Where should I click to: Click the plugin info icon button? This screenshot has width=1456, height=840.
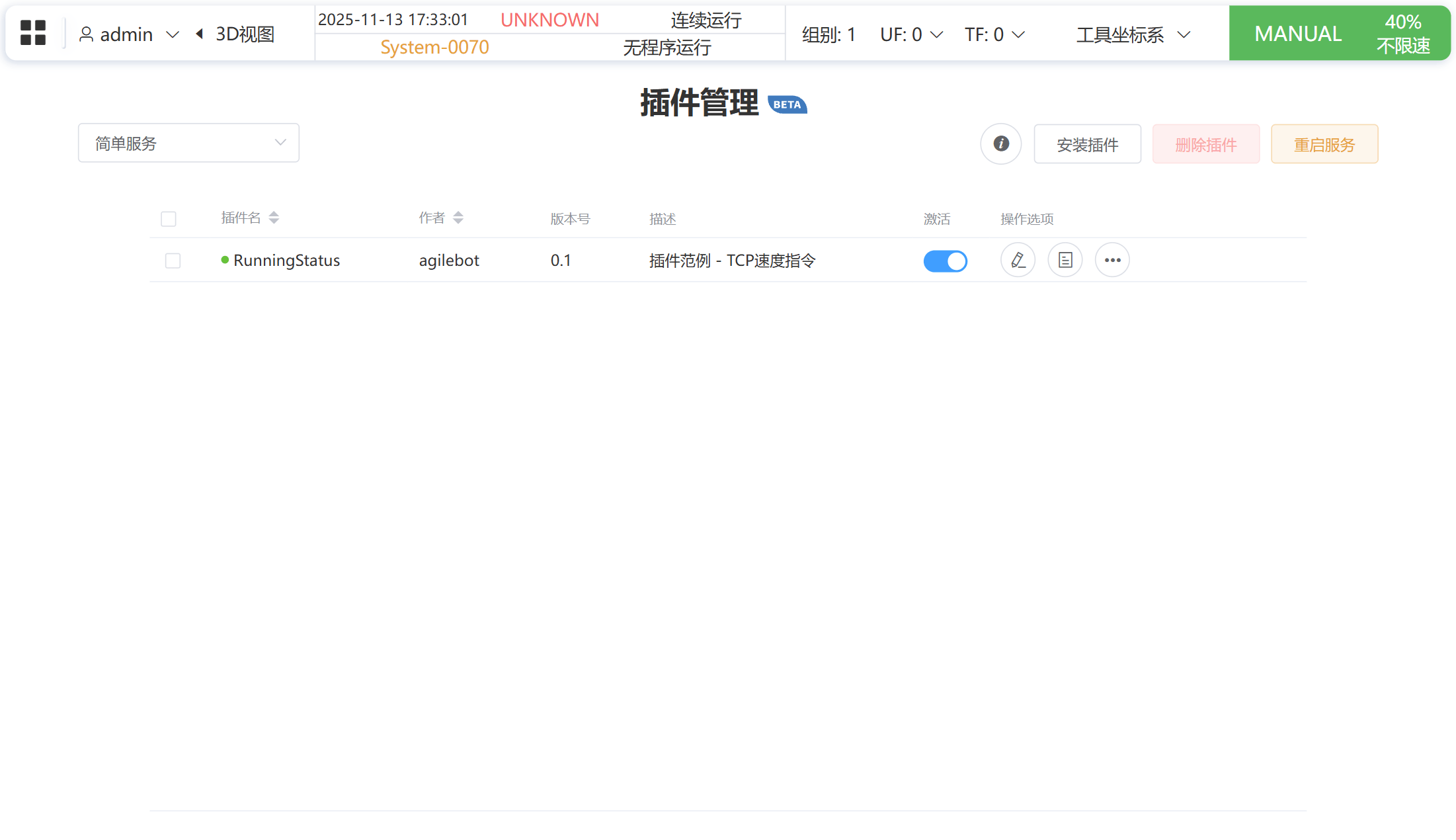(x=1000, y=144)
